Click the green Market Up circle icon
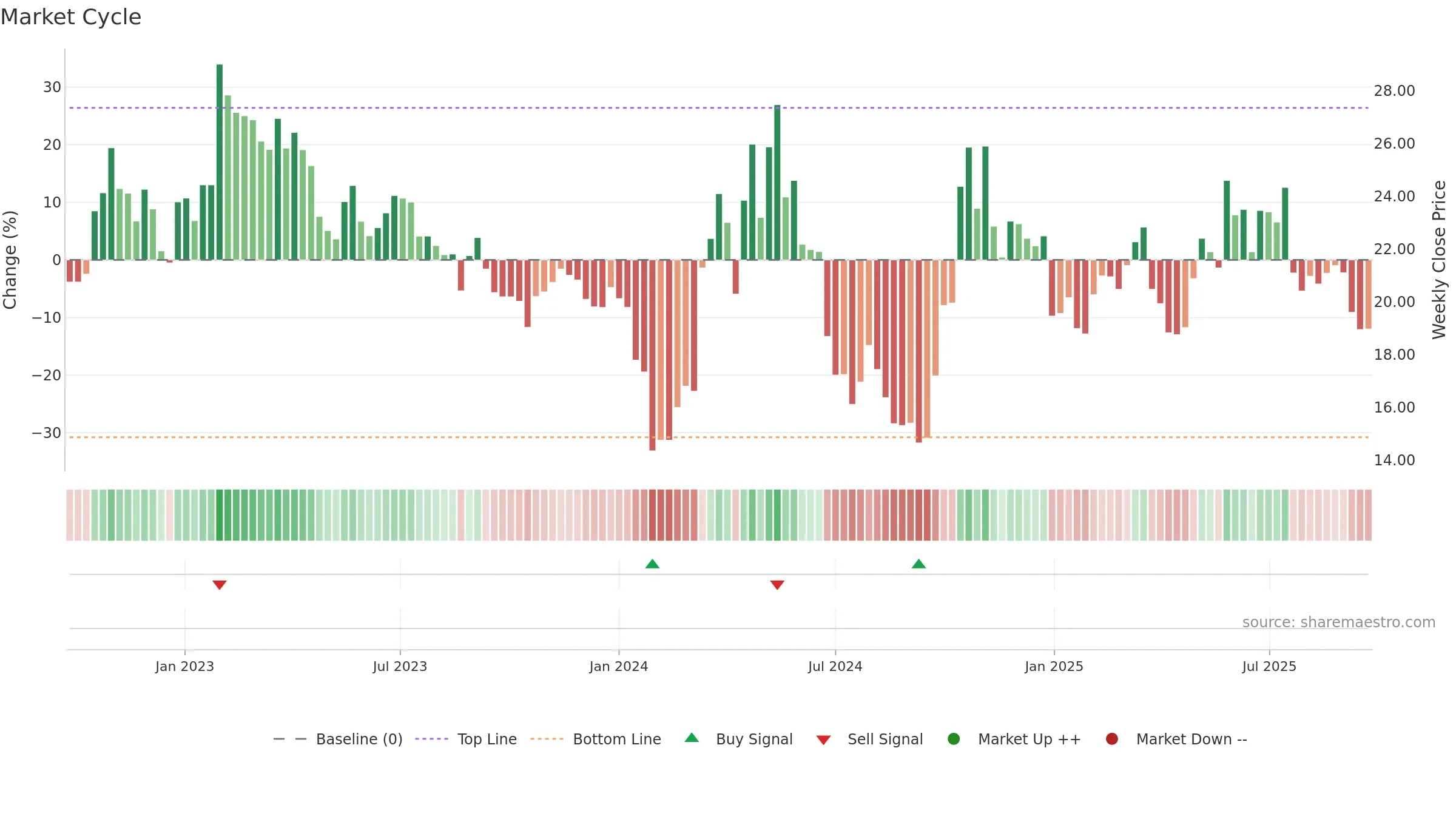Screen dimensions: 1456x819 pyautogui.click(x=954, y=739)
